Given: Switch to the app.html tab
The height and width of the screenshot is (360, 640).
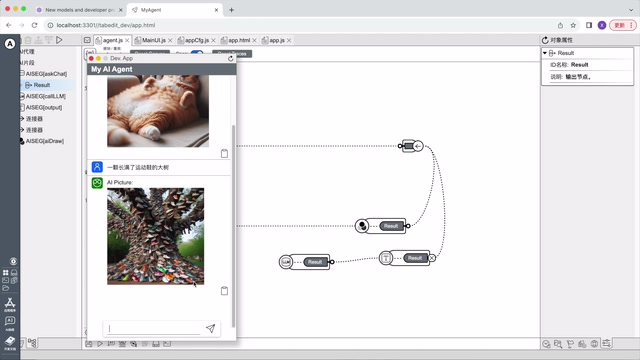Looking at the screenshot, I should tap(239, 40).
